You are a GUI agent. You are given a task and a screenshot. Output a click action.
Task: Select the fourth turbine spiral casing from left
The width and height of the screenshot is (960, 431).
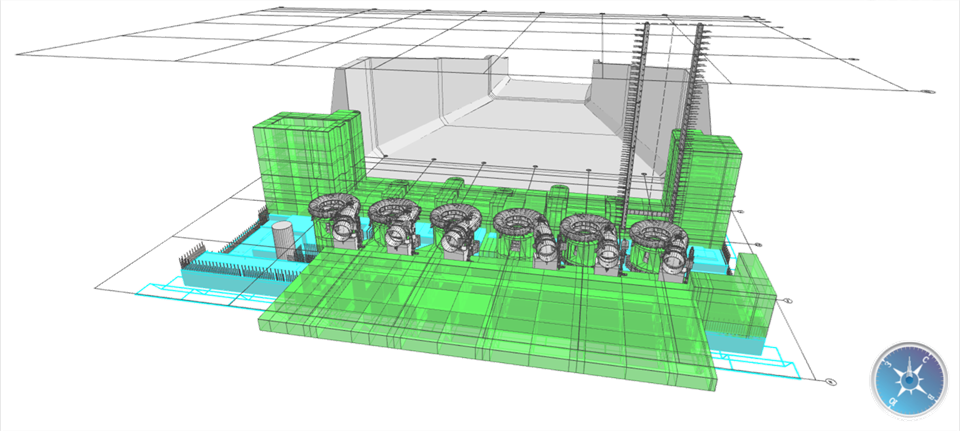tap(520, 221)
